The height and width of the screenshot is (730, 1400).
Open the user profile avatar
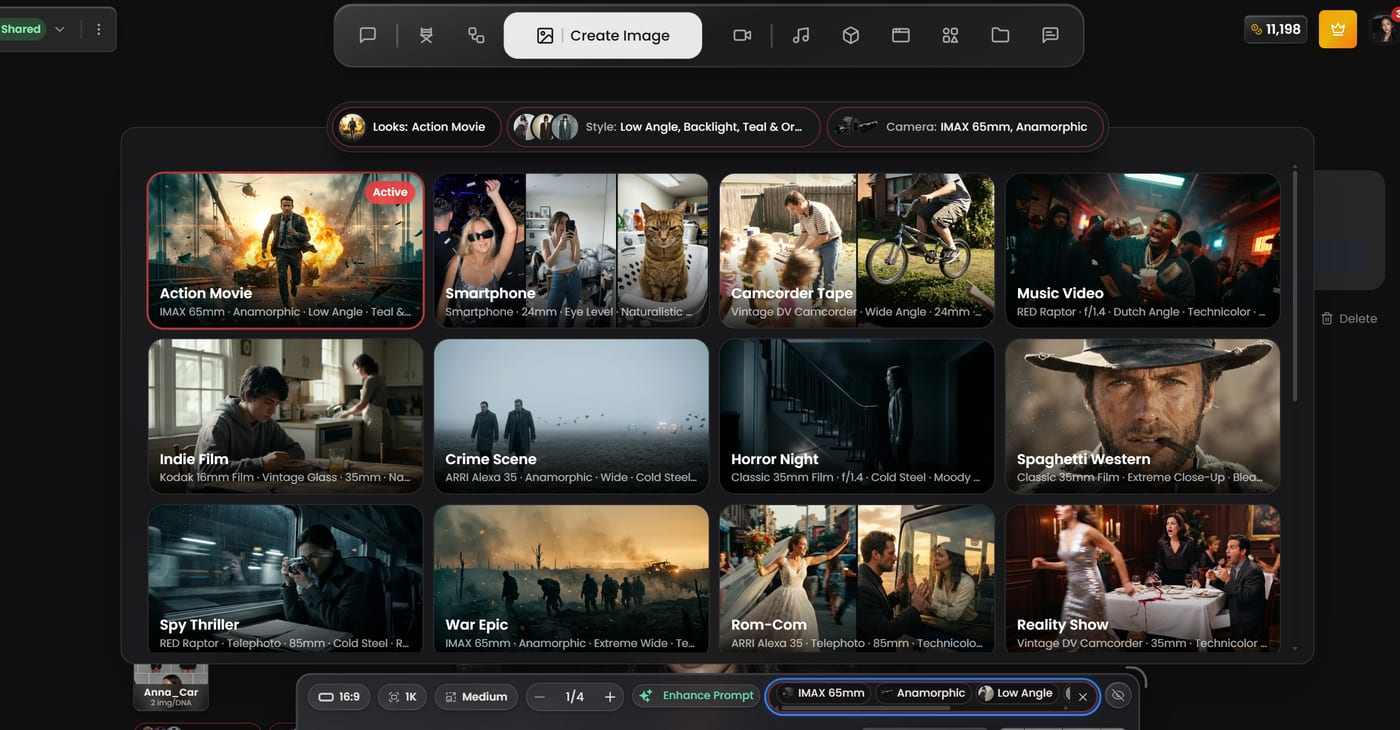tap(1385, 29)
